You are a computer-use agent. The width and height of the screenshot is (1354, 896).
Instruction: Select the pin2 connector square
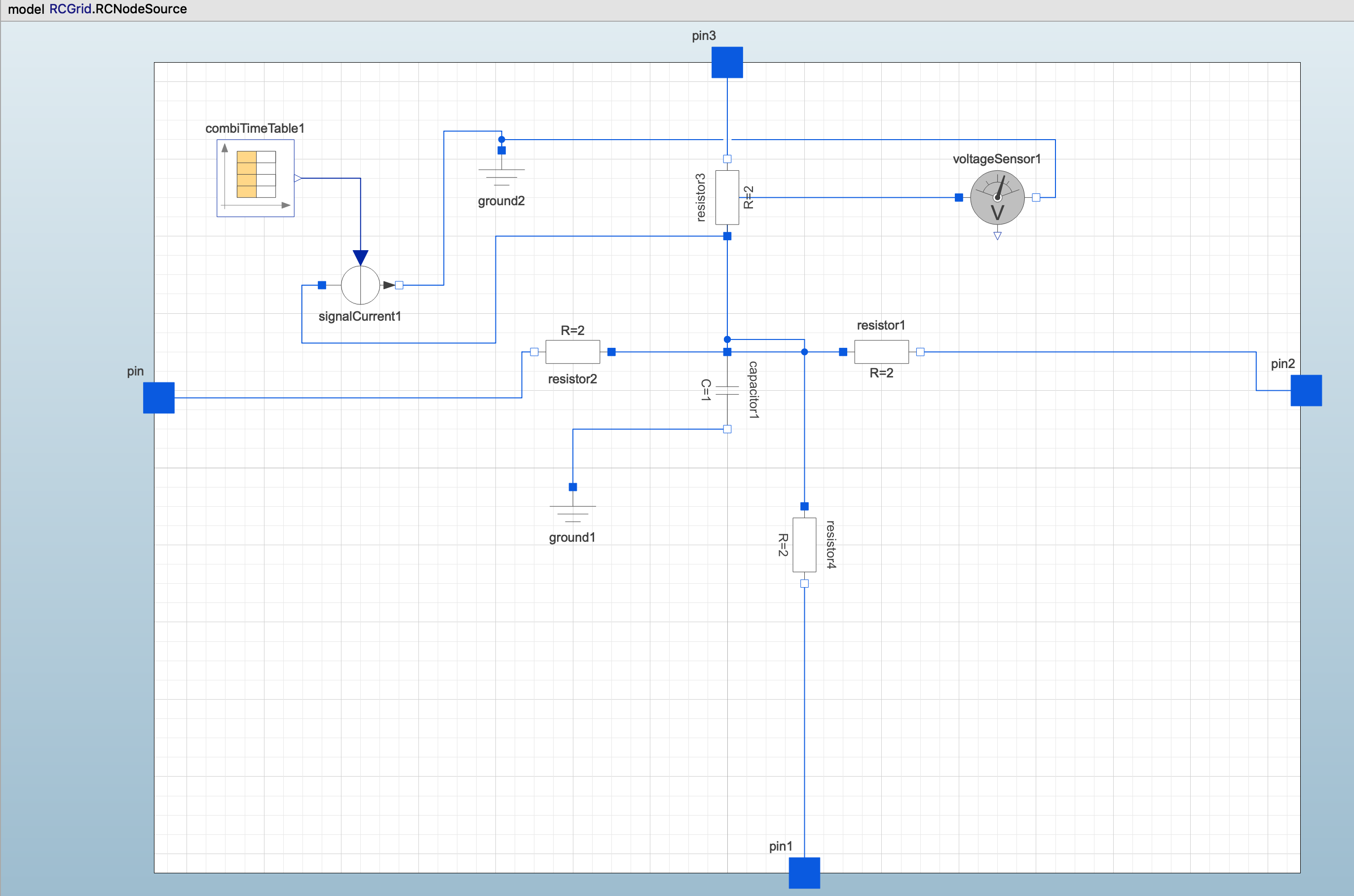pyautogui.click(x=1306, y=390)
